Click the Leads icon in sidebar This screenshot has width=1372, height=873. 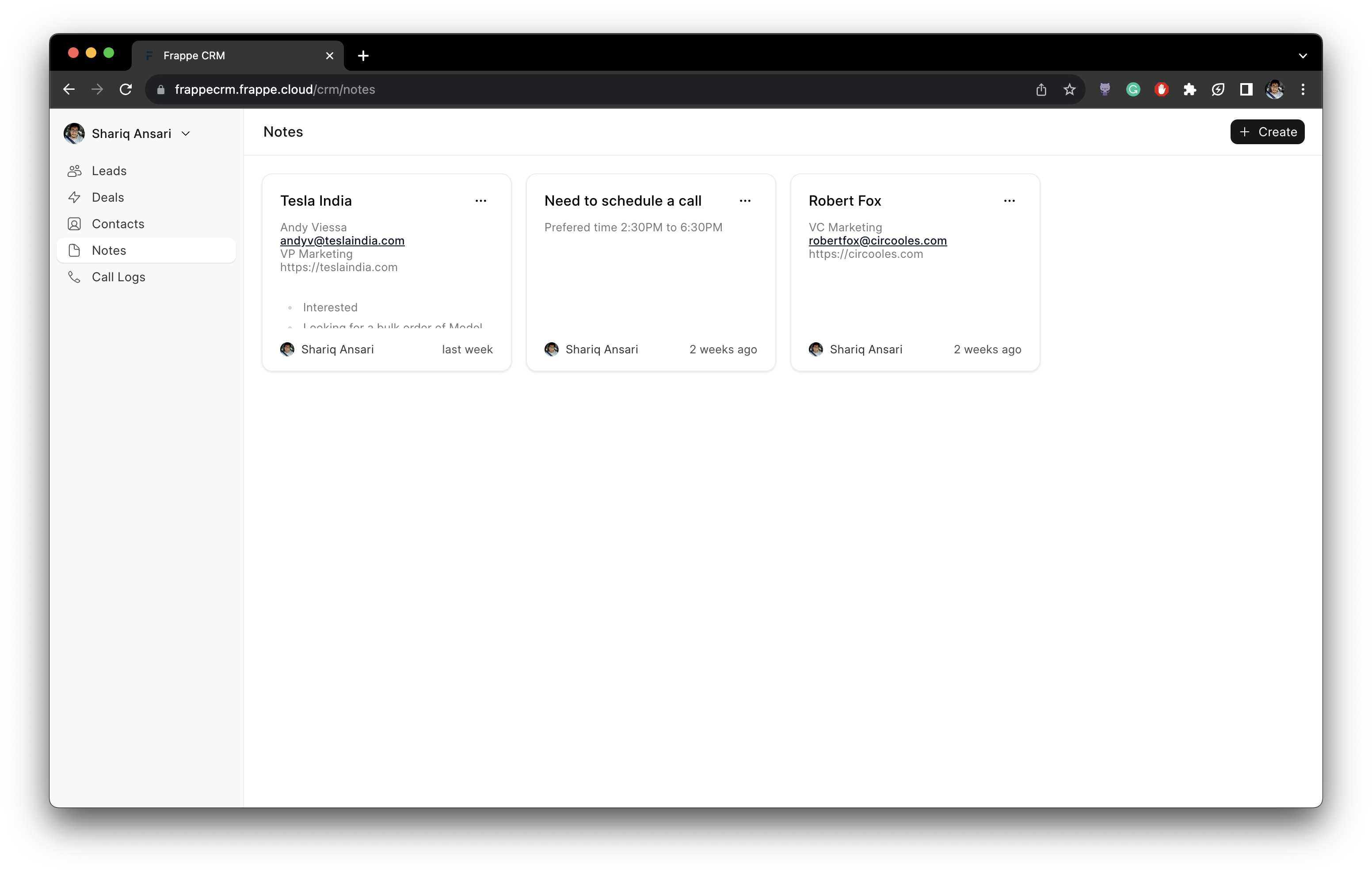click(x=75, y=170)
